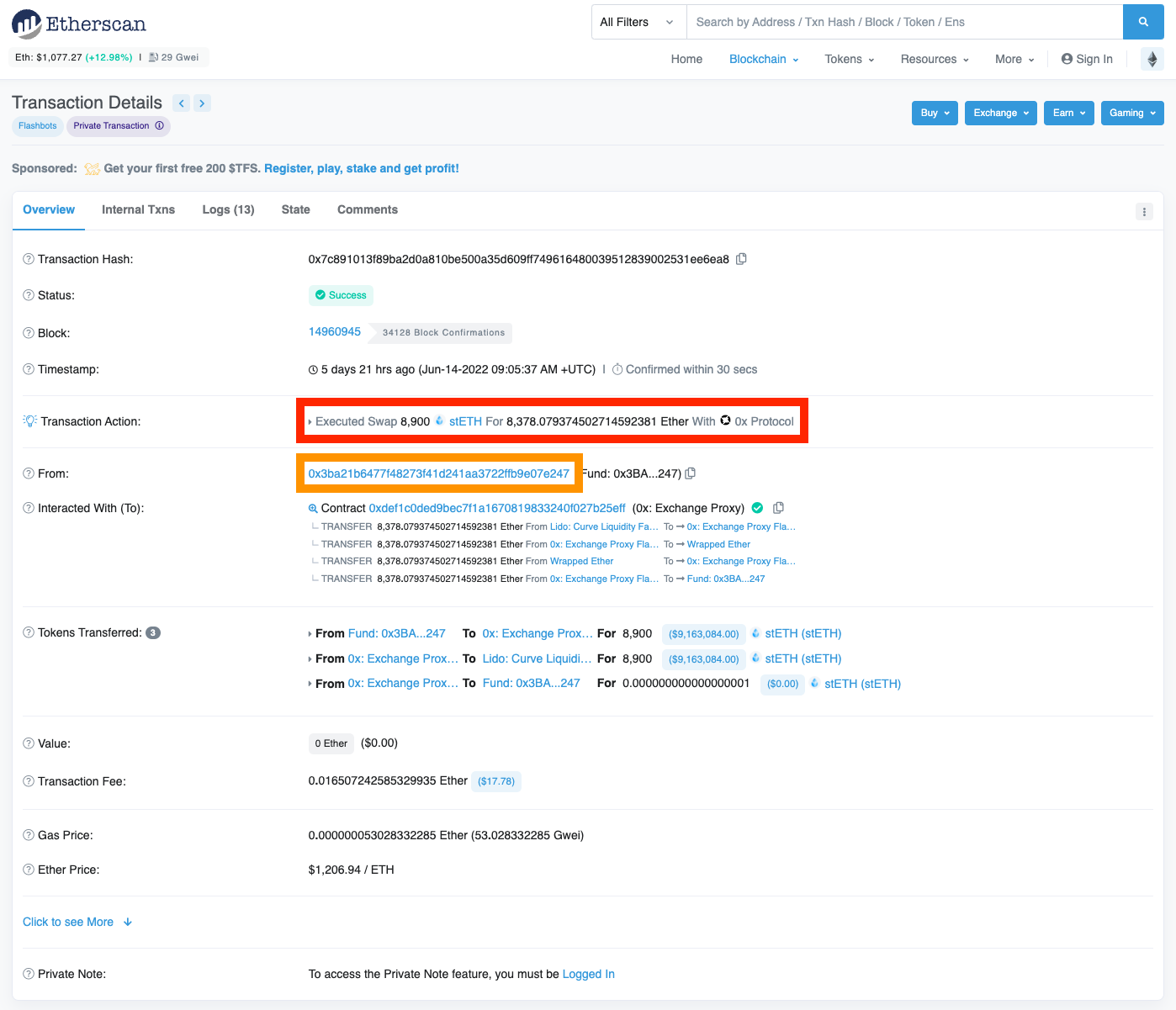Click the $17.78 transaction fee badge

tap(496, 781)
